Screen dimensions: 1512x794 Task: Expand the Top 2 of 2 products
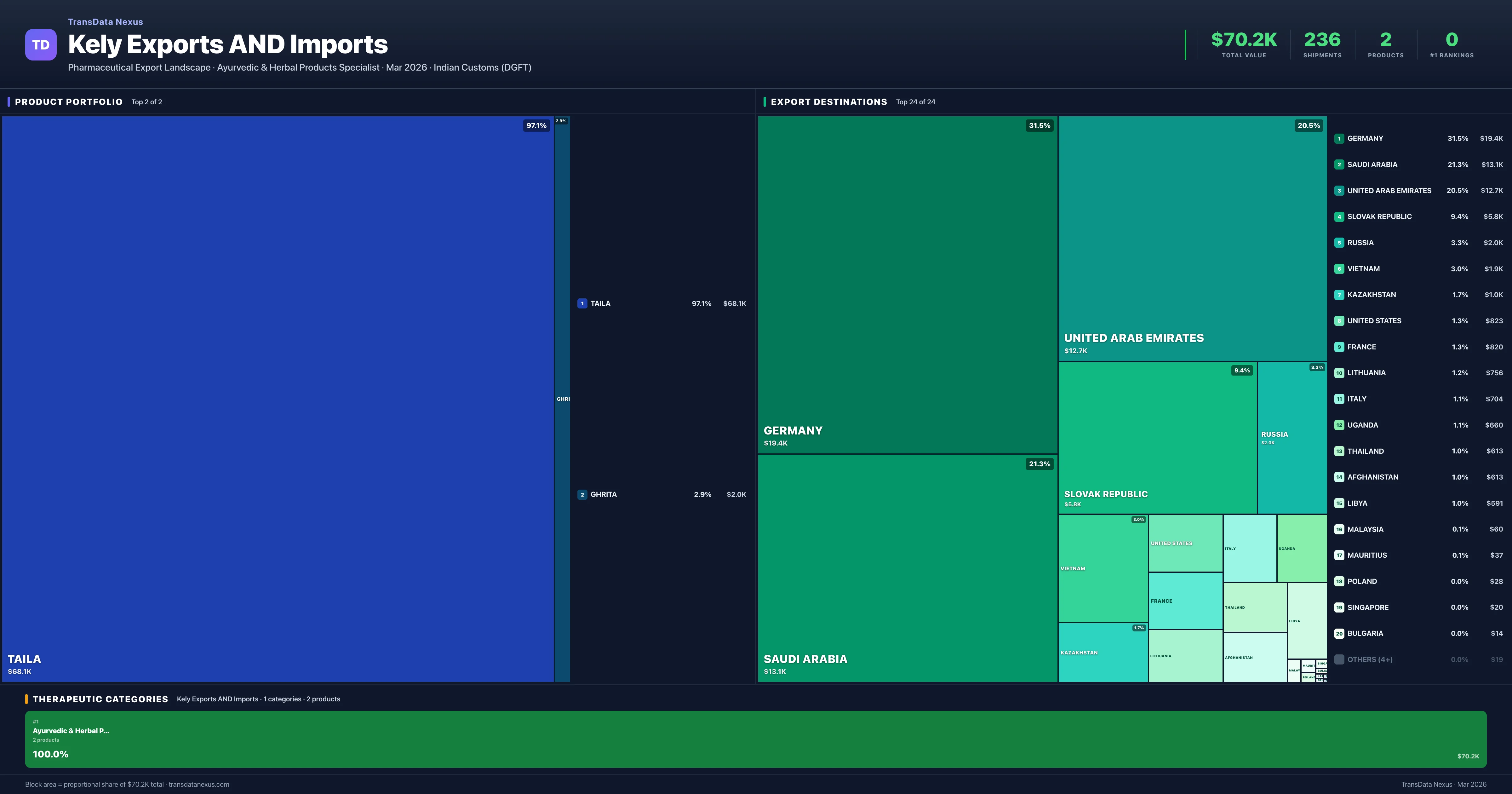click(147, 101)
